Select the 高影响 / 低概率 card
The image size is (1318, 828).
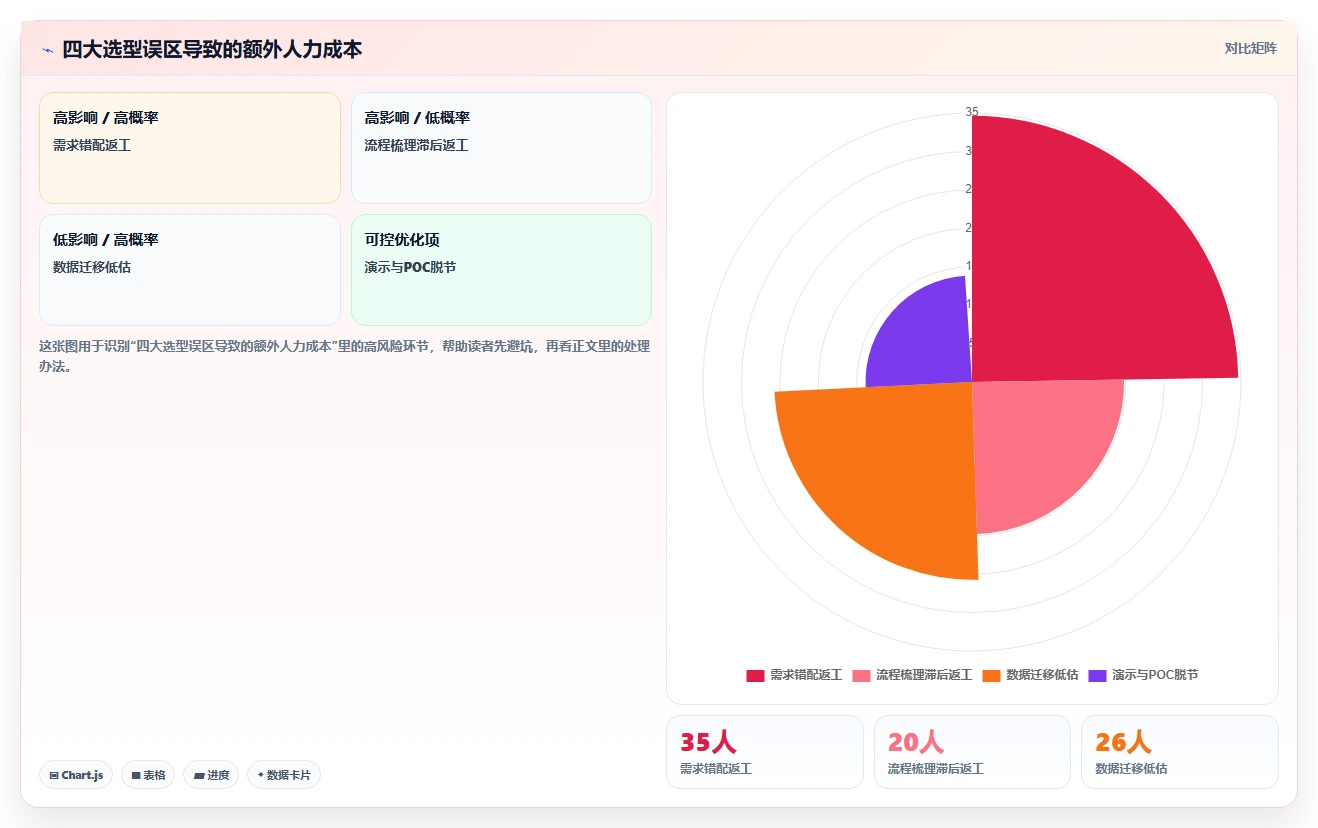pyautogui.click(x=501, y=148)
